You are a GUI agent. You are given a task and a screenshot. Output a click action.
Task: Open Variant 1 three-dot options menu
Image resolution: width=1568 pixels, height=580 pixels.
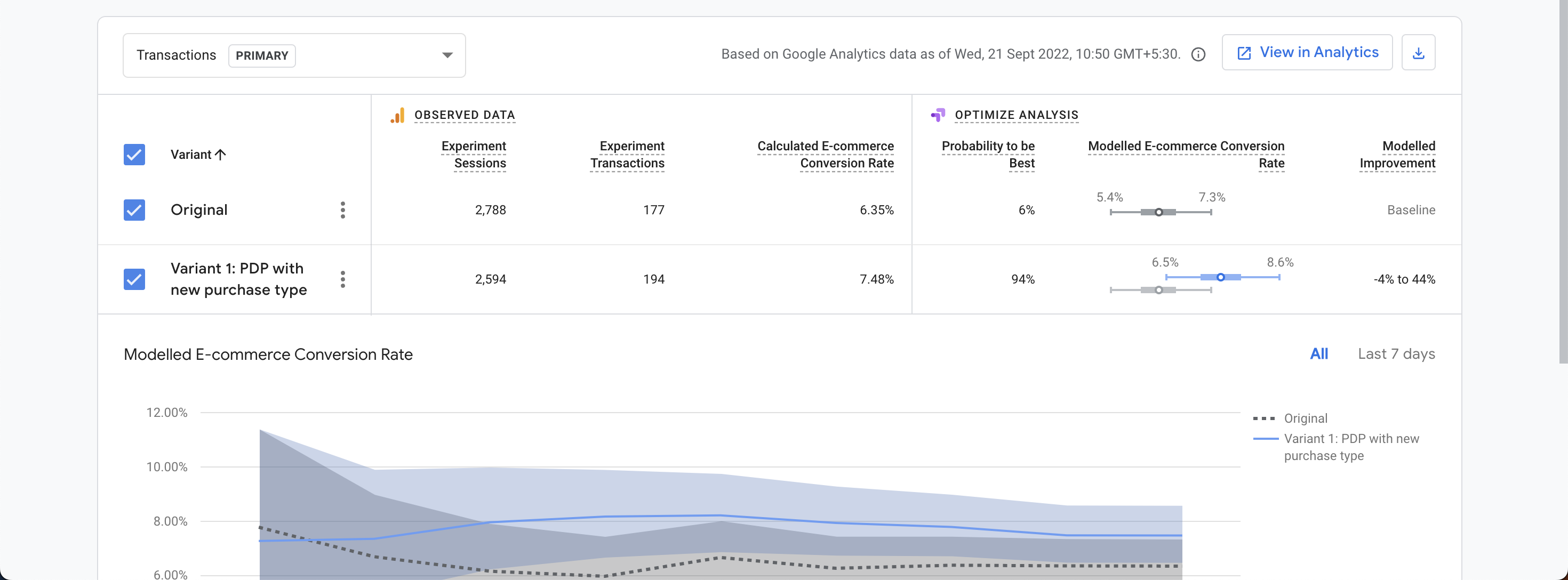(x=343, y=279)
